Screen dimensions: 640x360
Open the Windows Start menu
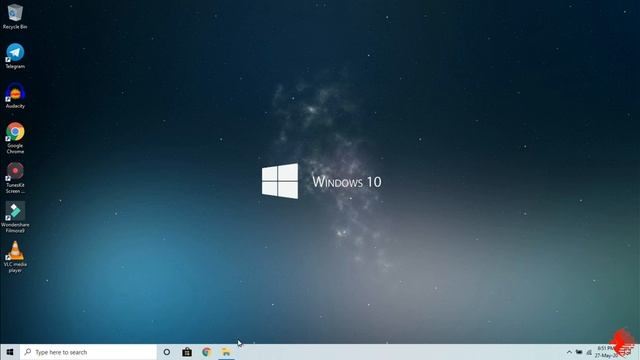click(10, 352)
